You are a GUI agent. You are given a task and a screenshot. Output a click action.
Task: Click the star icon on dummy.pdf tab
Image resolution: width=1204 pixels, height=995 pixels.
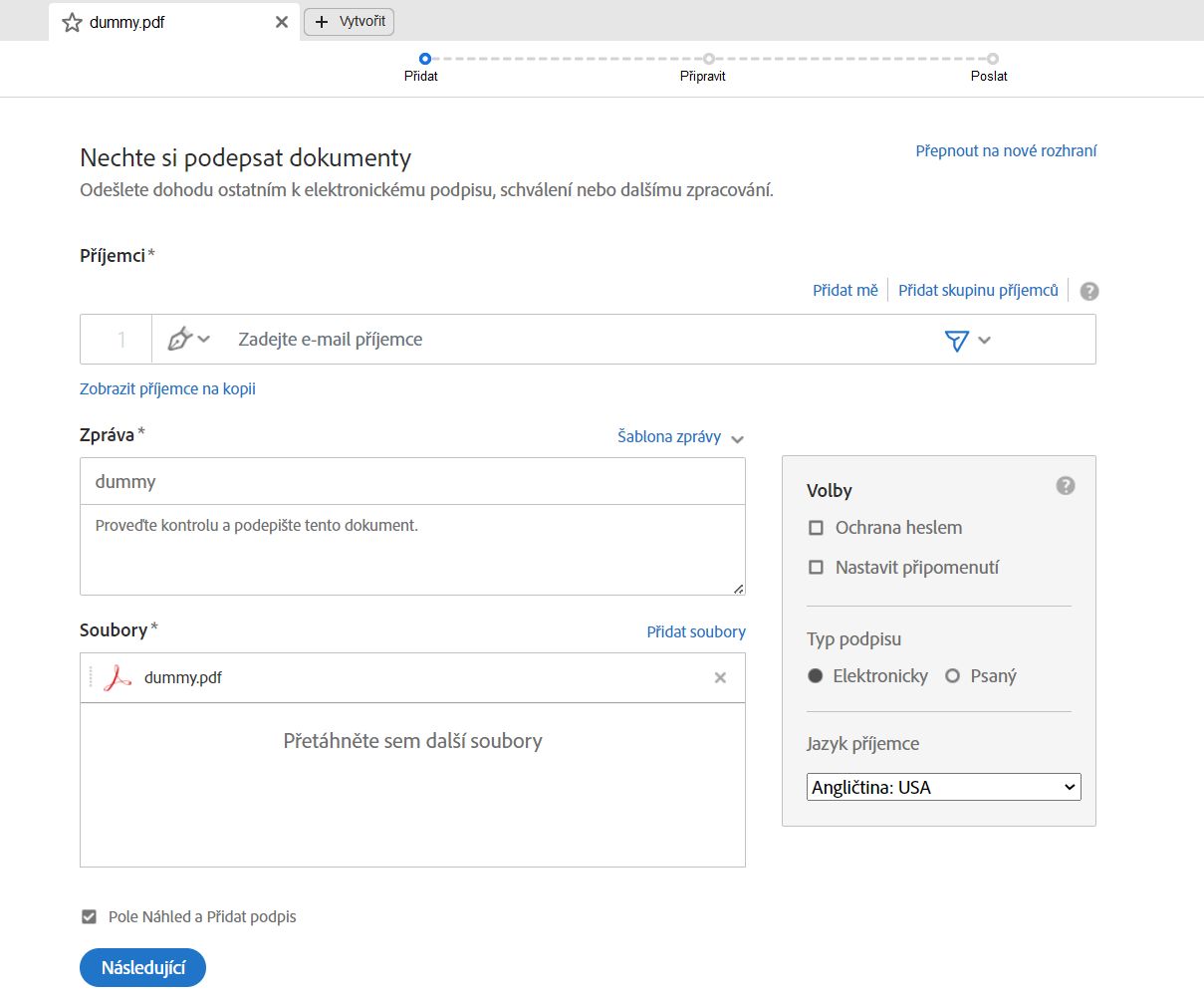[72, 22]
